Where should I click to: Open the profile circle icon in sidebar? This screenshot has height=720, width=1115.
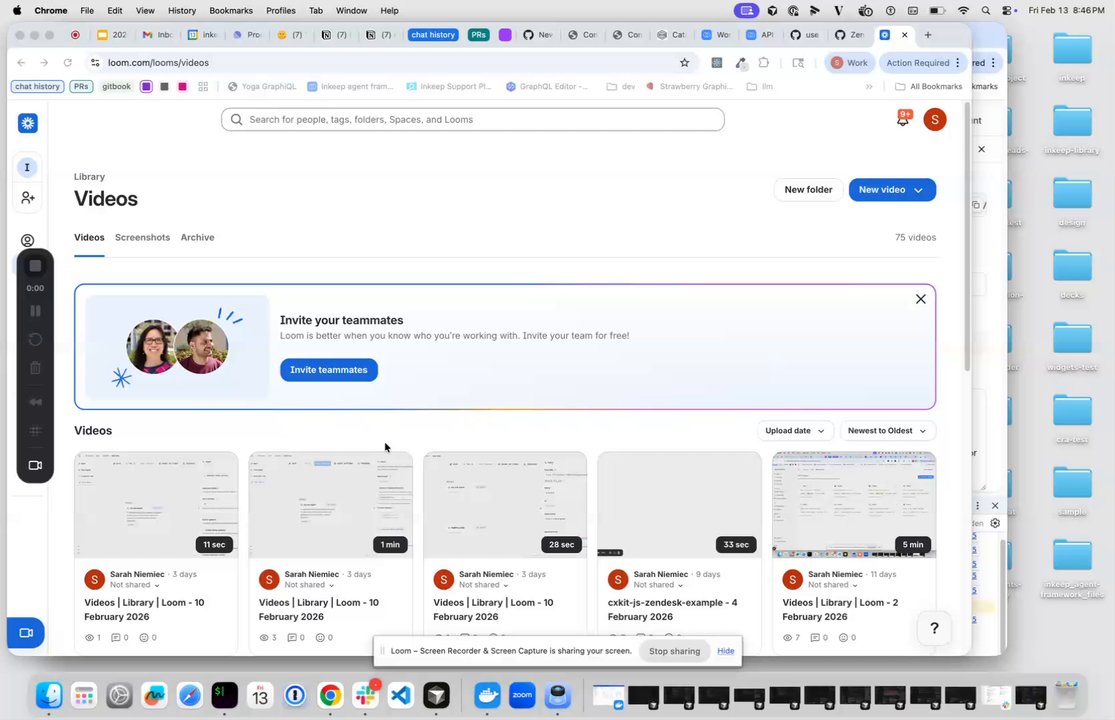(27, 240)
